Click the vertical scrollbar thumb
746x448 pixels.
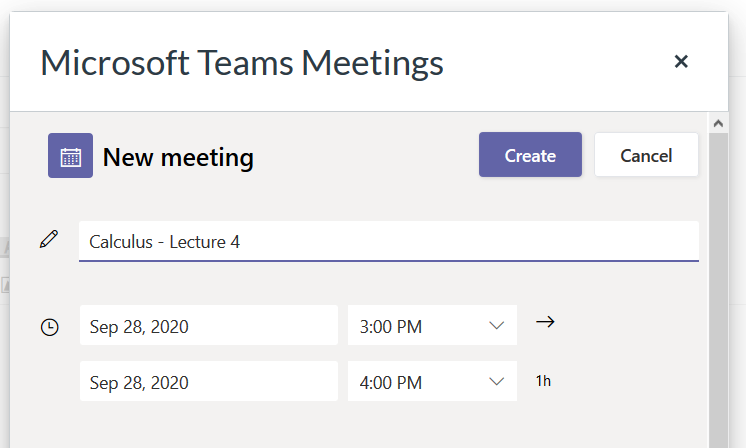click(x=718, y=291)
